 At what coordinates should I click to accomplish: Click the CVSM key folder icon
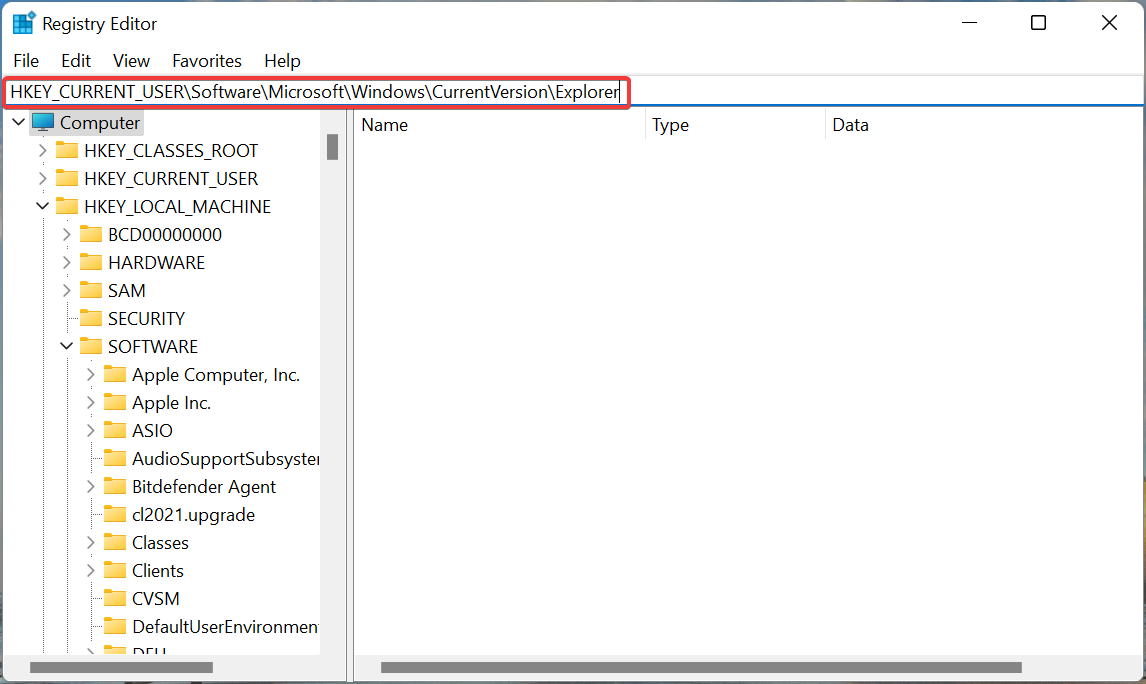(115, 598)
